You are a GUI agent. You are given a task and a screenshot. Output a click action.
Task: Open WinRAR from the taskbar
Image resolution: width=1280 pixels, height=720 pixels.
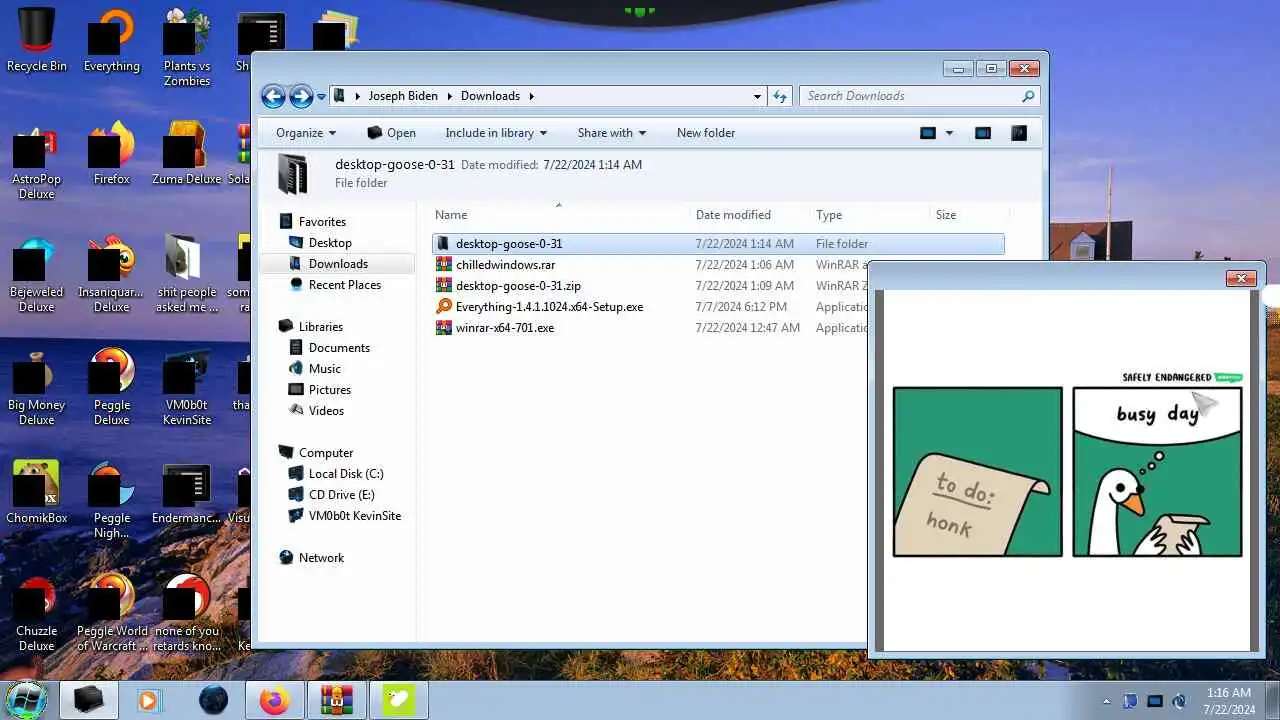(336, 700)
